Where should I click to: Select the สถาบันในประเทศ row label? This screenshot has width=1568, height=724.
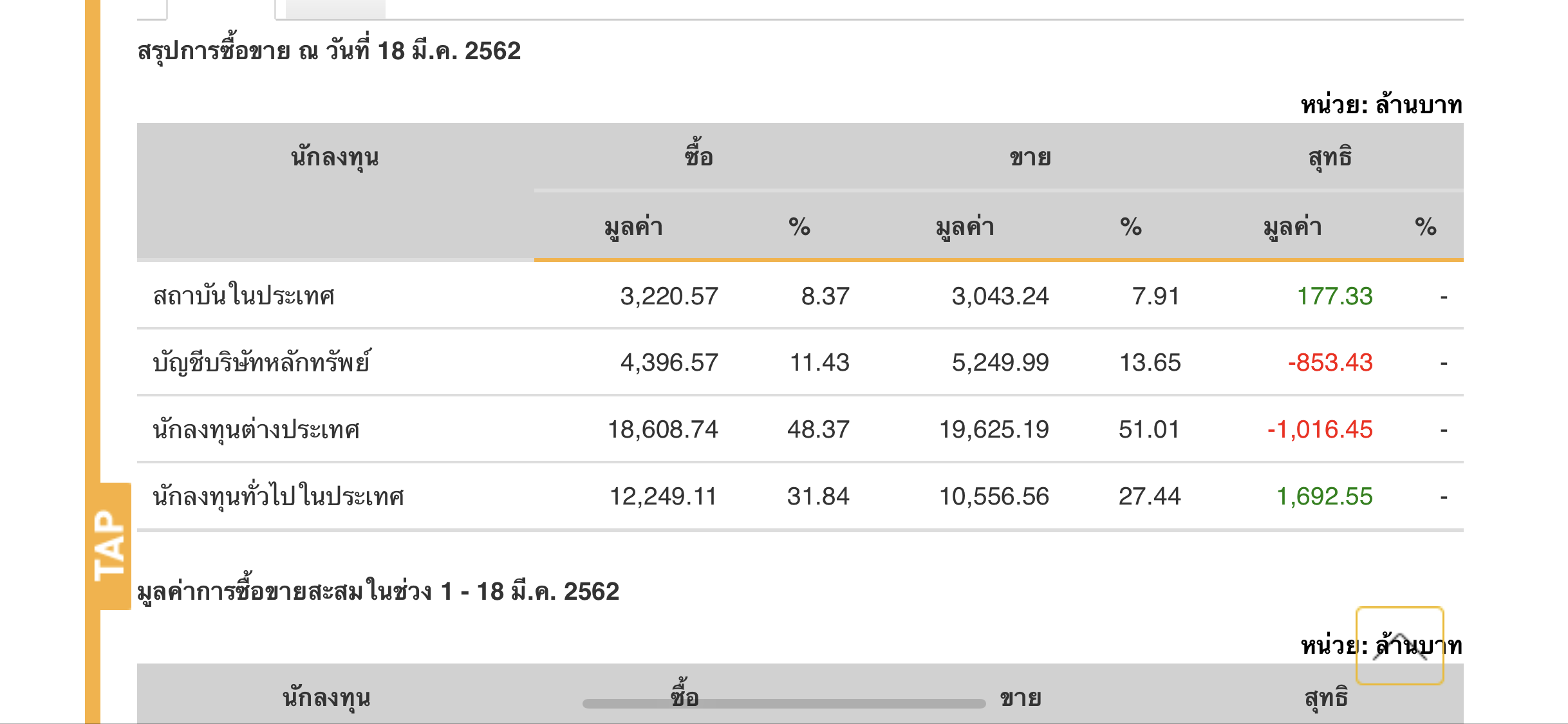pos(243,297)
